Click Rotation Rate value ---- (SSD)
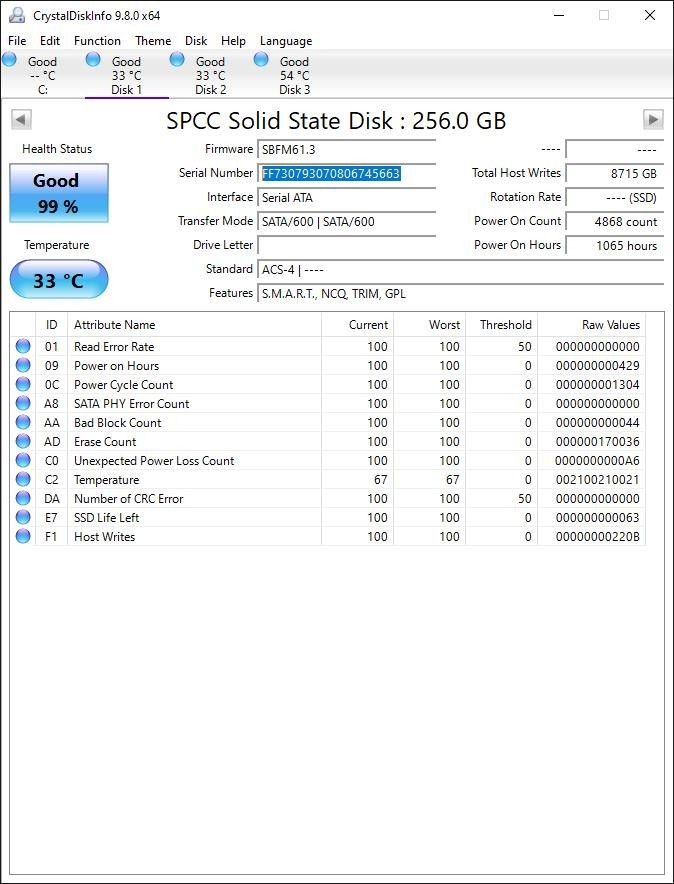The width and height of the screenshot is (674, 884). pos(615,197)
